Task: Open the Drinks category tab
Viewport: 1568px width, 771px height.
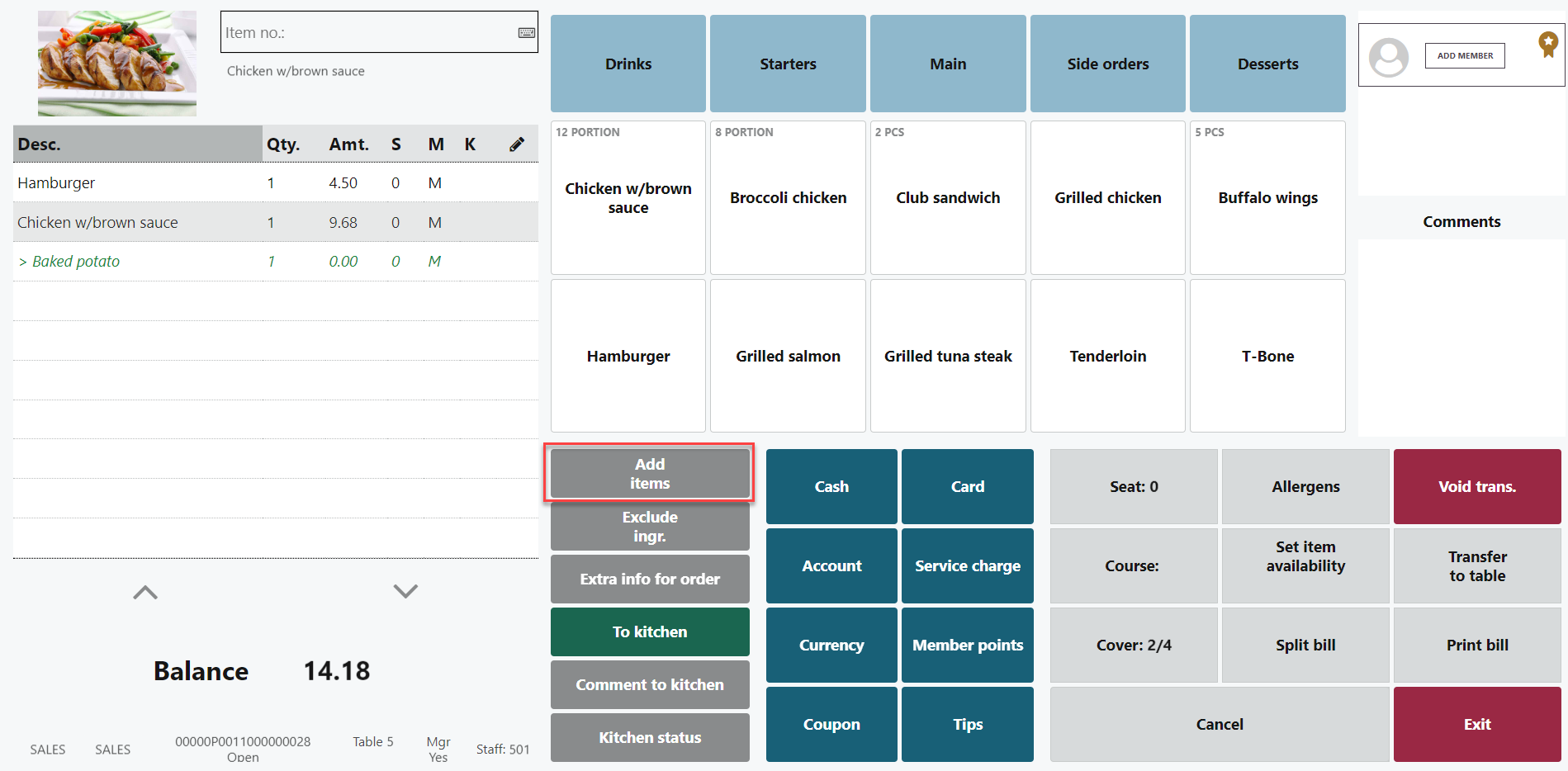Action: (628, 64)
